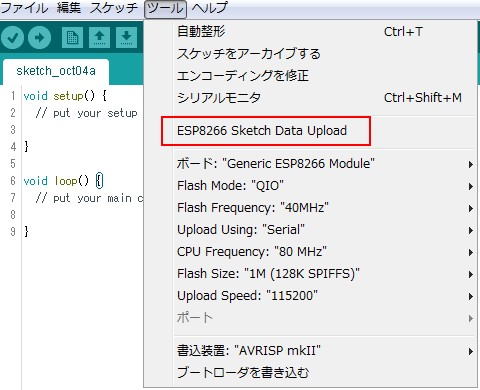Viewport: 480px width, 390px height.
Task: Click line number 4 in the gutter
Action: 13,147
